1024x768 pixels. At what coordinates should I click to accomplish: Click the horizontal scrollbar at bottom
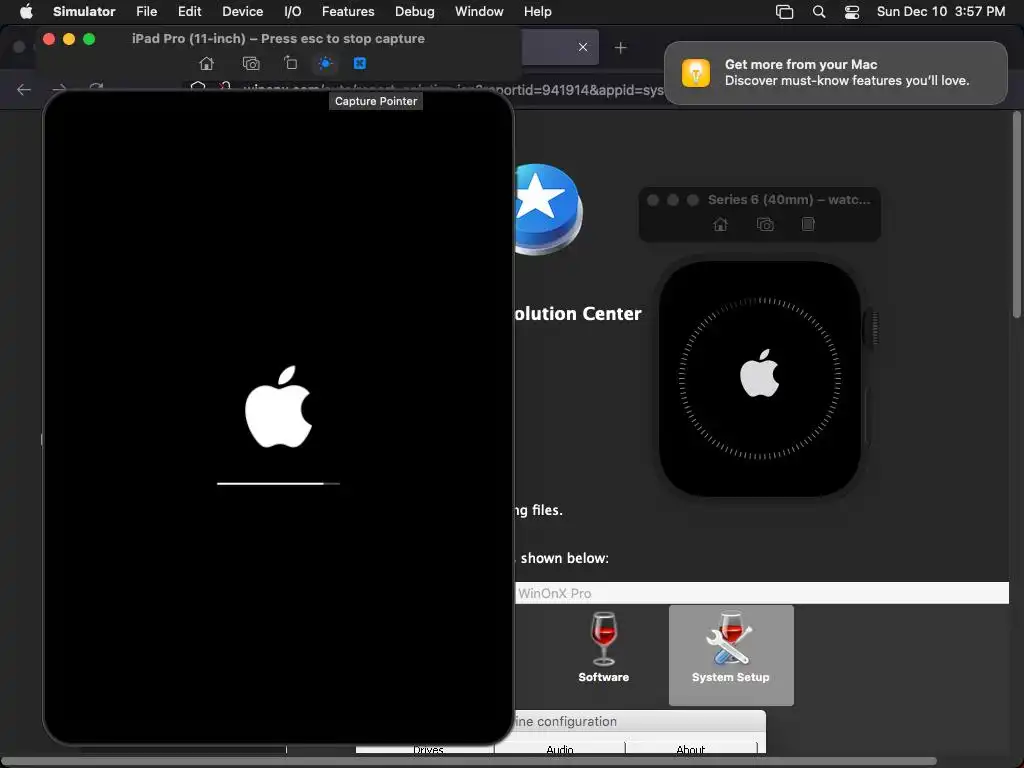(469, 762)
